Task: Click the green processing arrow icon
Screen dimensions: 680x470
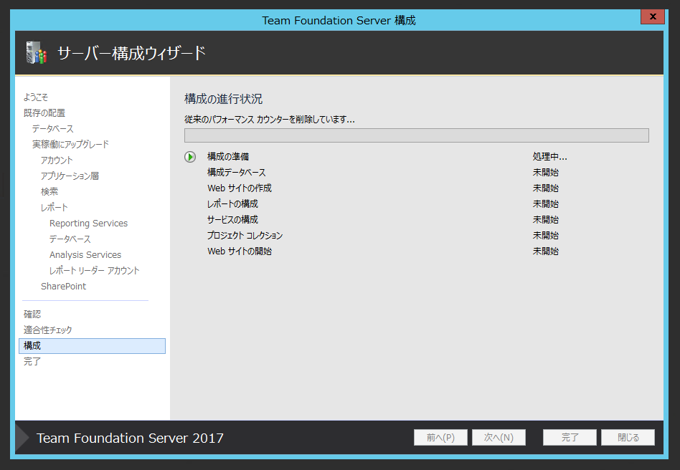Action: 190,157
